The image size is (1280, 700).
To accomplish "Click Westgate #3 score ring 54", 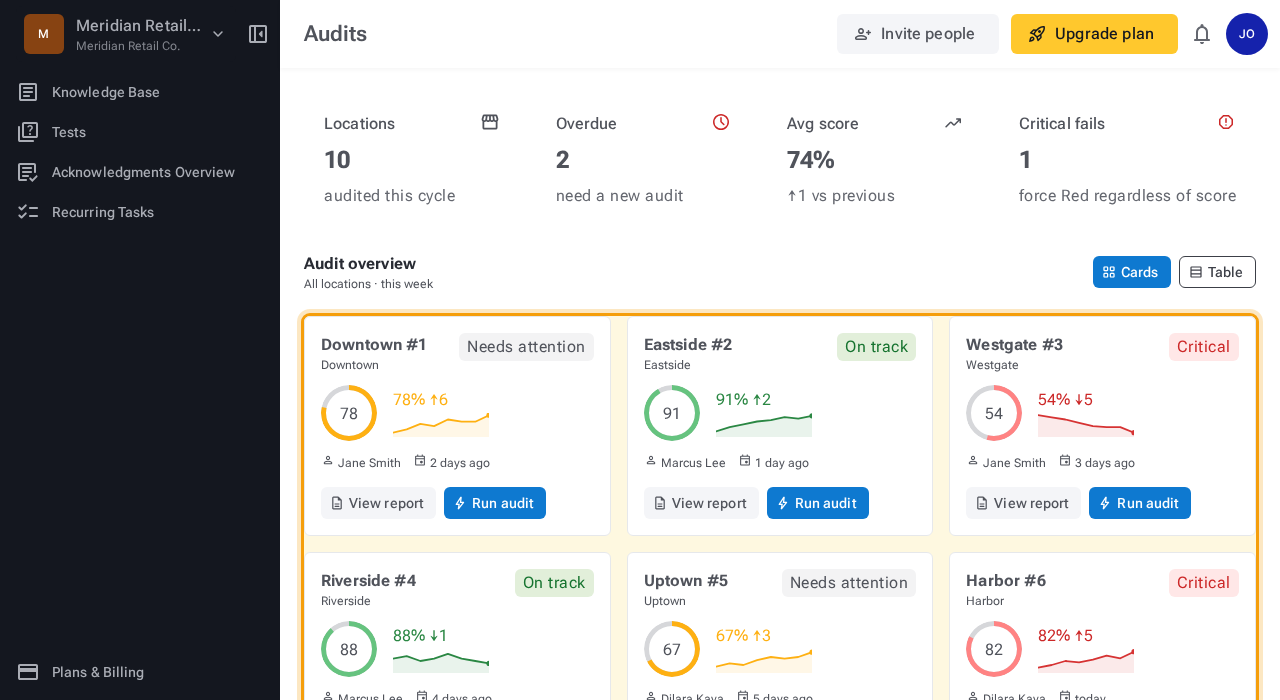I will 994,413.
